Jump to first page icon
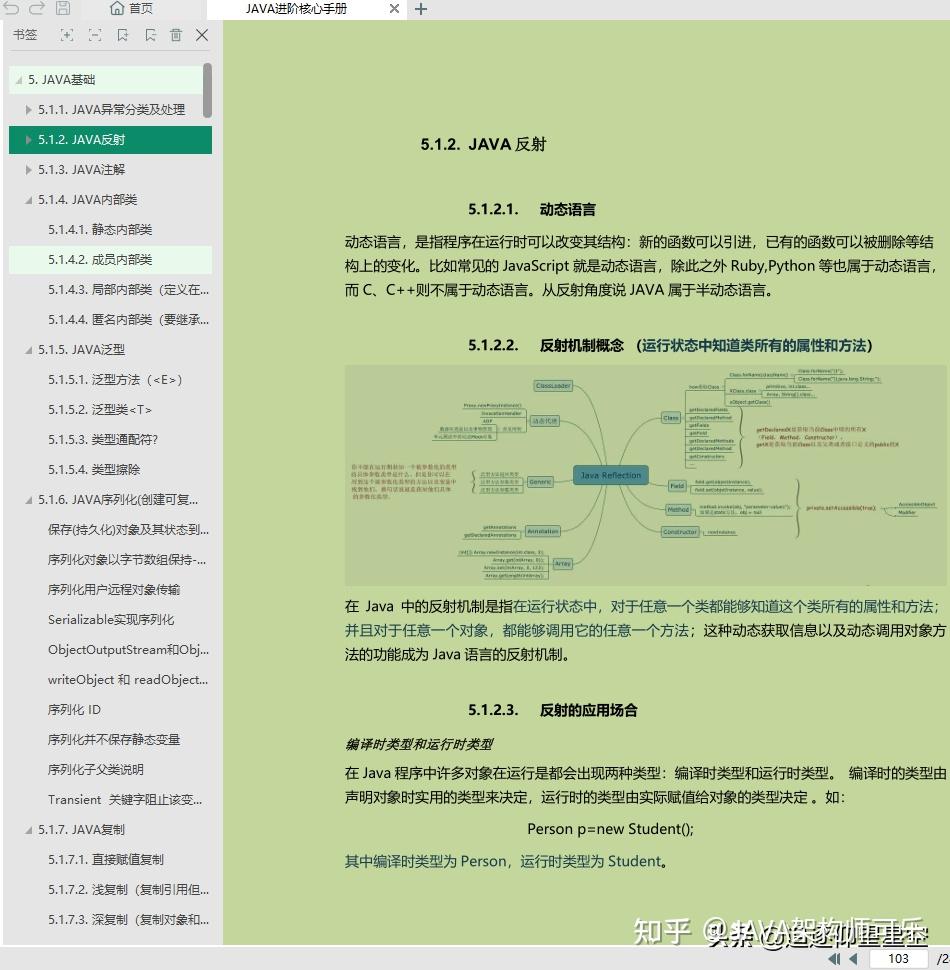Screen dimensions: 950x970 coord(834,959)
